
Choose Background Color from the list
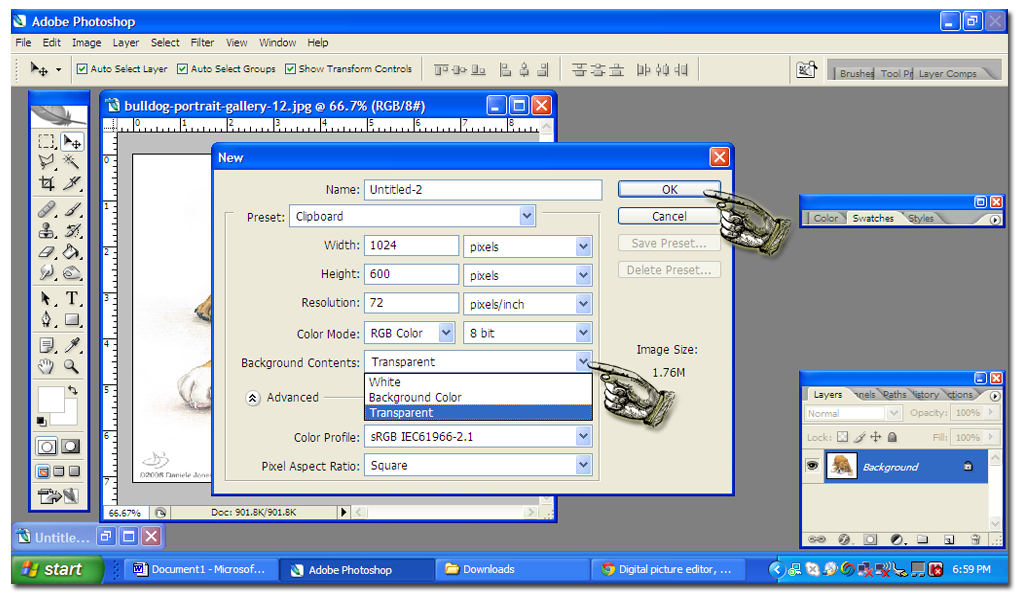(478, 397)
